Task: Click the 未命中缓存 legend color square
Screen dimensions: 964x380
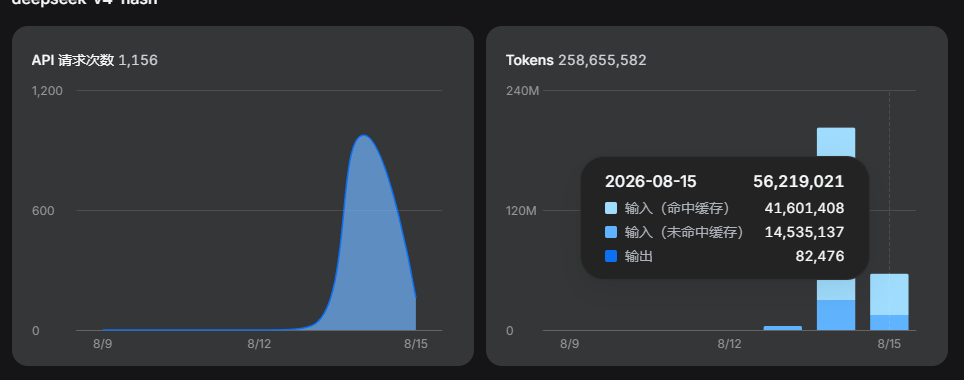Action: click(x=610, y=232)
